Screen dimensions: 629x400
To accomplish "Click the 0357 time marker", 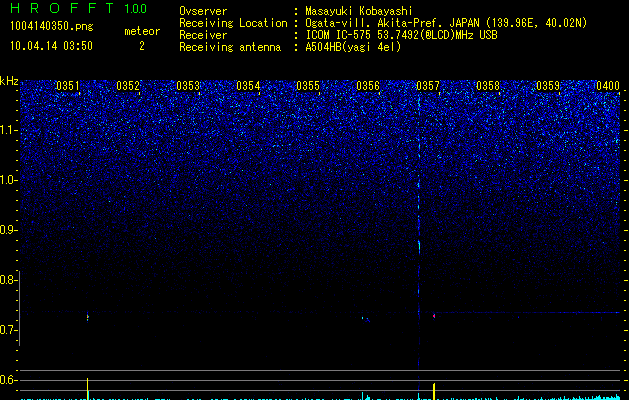I will click(x=428, y=86).
